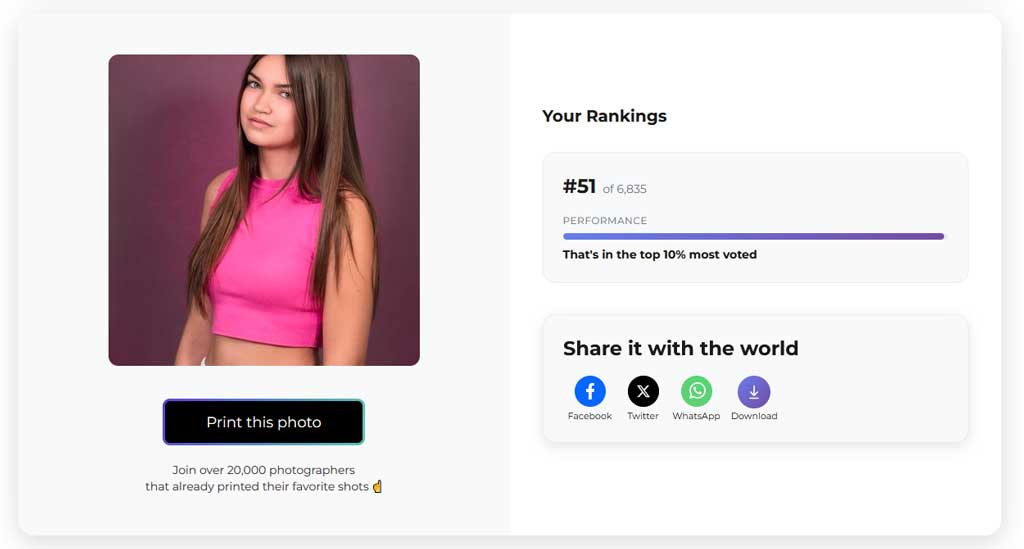Click the purple Download arrow icon

click(754, 391)
